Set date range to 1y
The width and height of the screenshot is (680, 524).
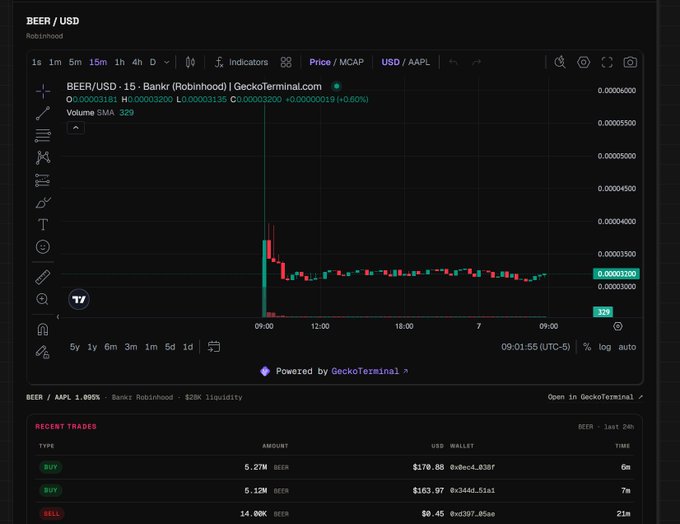coord(92,347)
